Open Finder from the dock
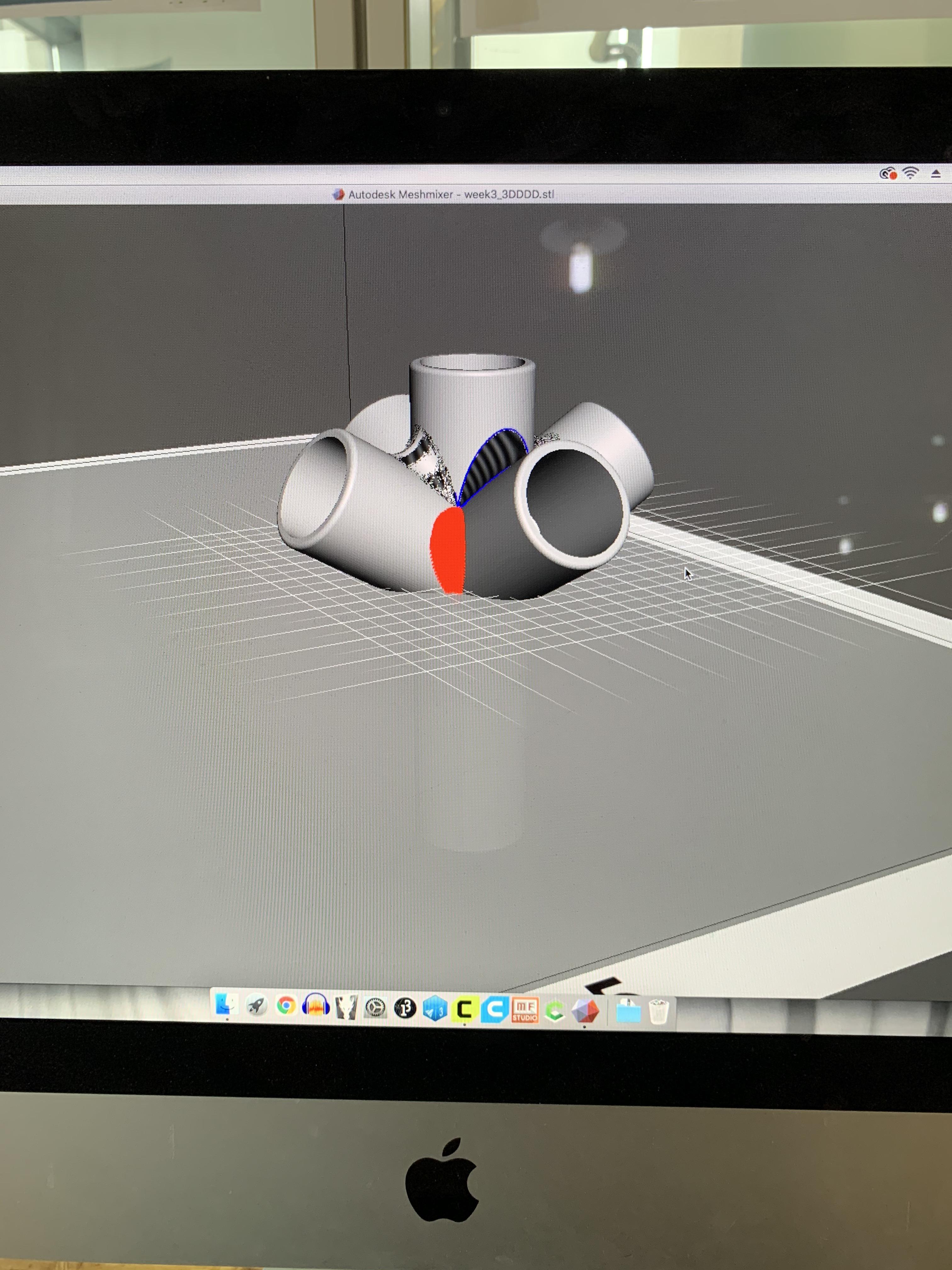Image resolution: width=952 pixels, height=1270 pixels. [226, 1004]
